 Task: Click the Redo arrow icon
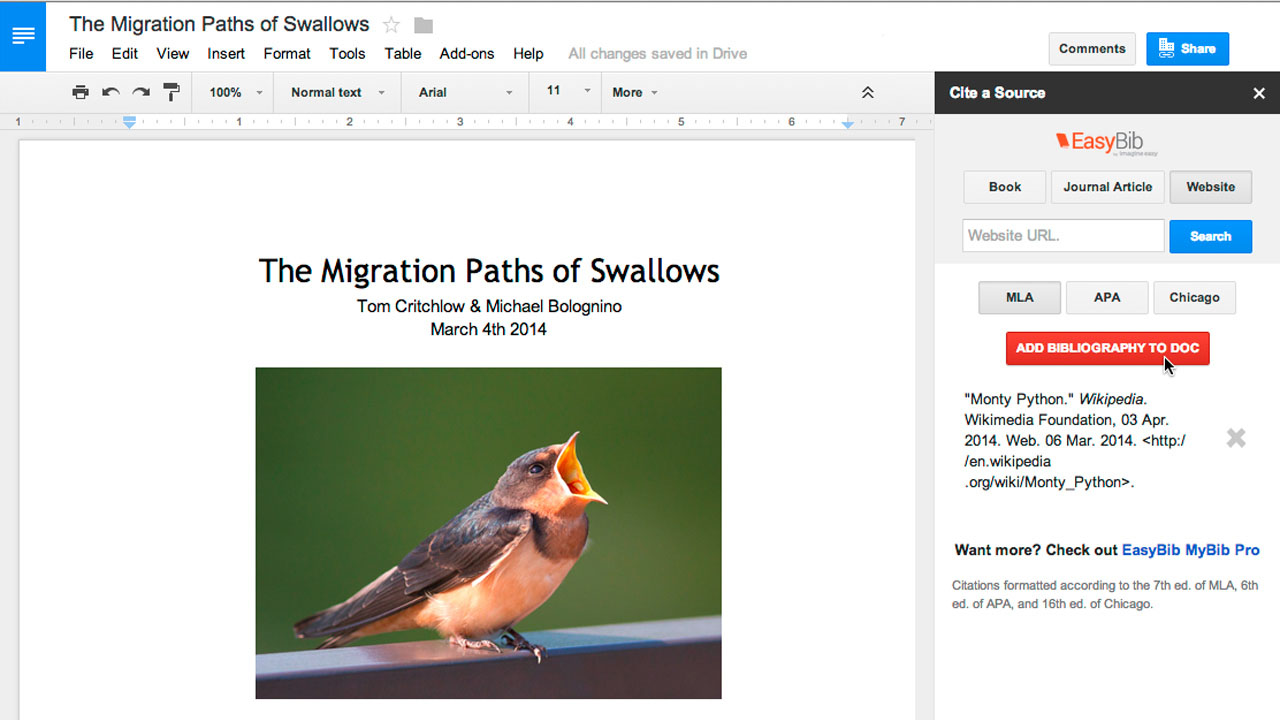tap(141, 92)
